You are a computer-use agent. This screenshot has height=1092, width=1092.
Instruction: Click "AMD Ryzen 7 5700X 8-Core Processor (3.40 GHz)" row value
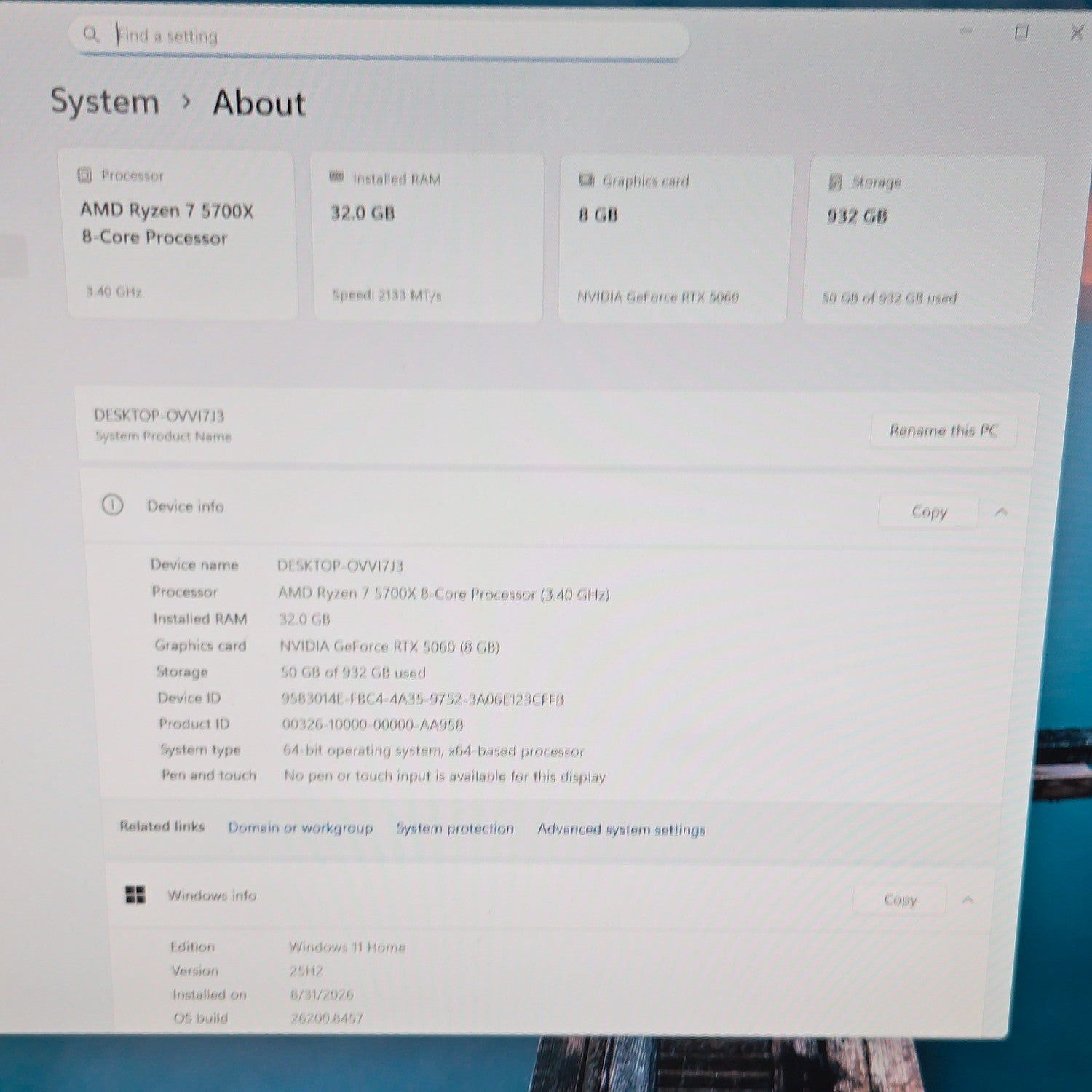(443, 593)
